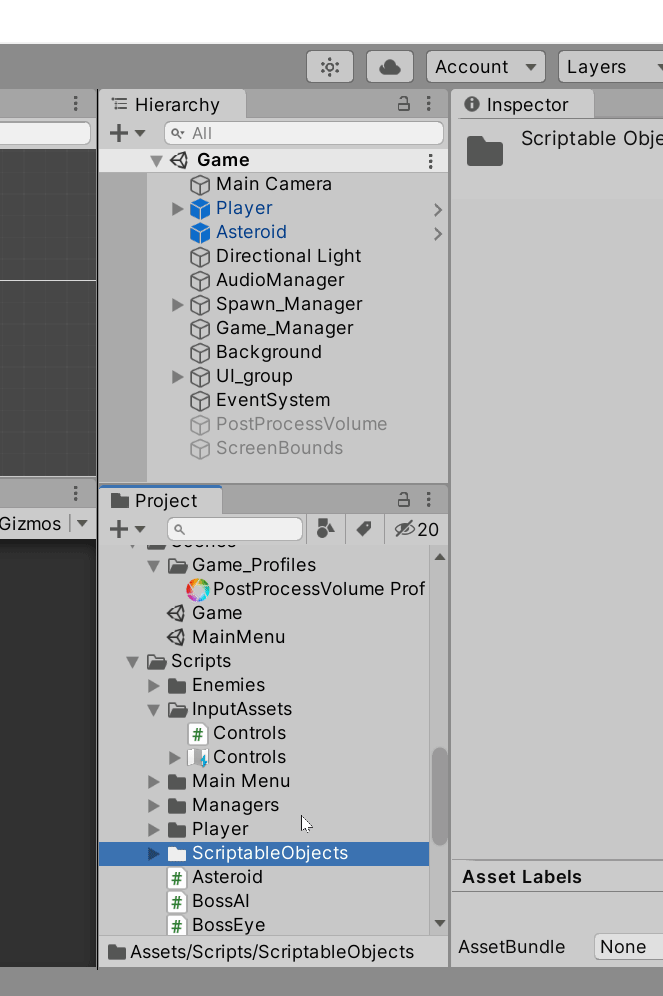Collapse the InputAssets folder
The image size is (663, 996).
pos(153,710)
